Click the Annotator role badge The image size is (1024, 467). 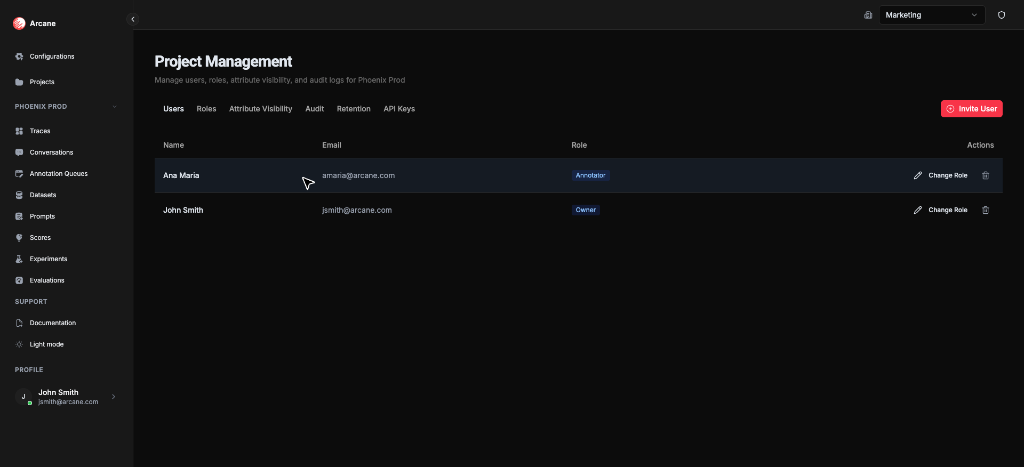pyautogui.click(x=590, y=176)
